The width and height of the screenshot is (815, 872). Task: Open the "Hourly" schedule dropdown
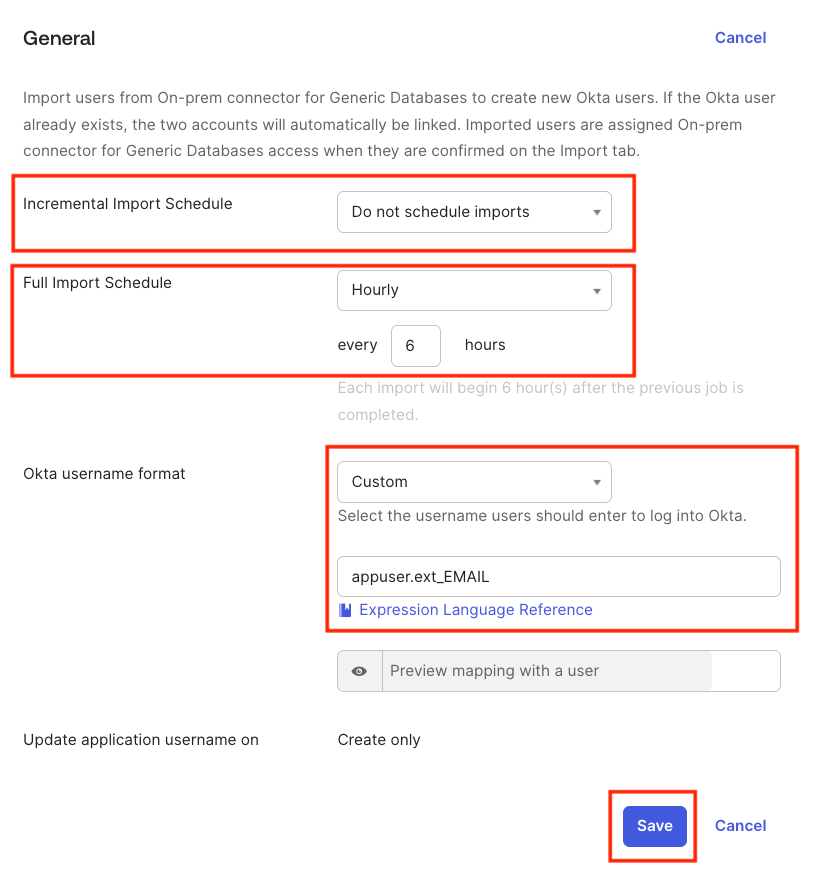[474, 290]
